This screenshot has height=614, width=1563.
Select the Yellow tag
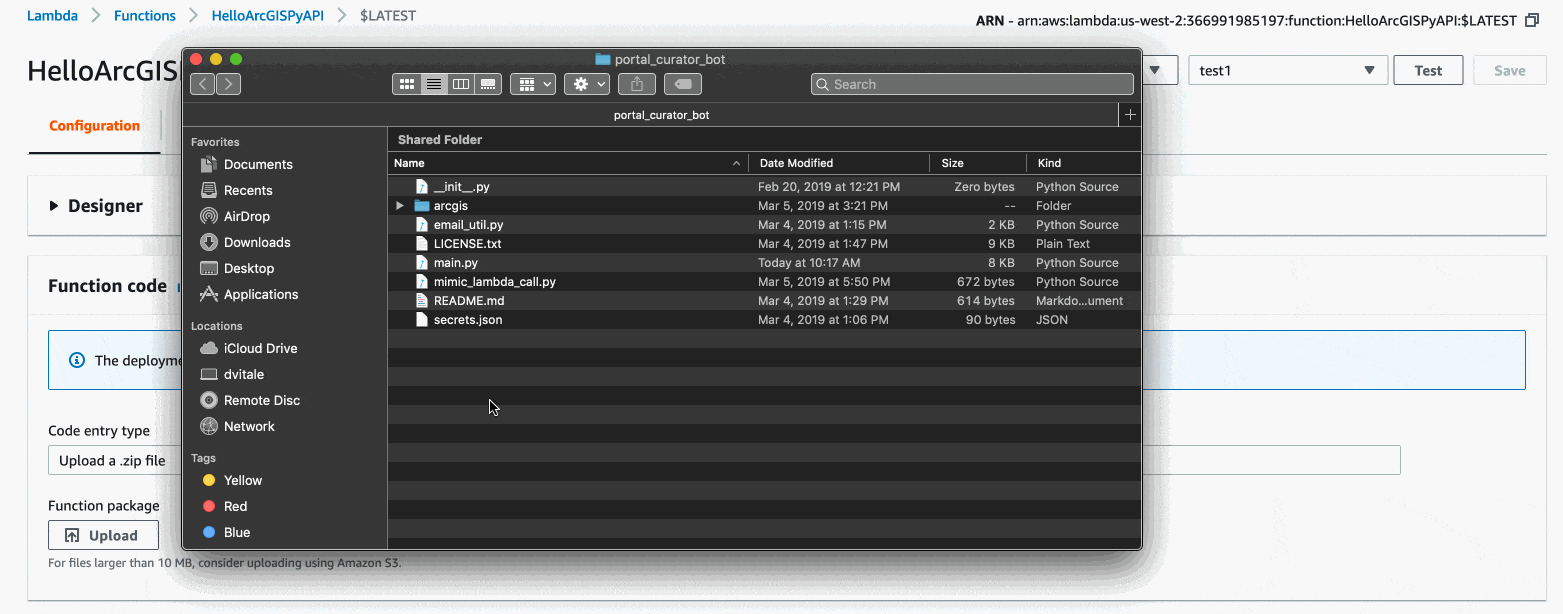pyautogui.click(x=243, y=480)
